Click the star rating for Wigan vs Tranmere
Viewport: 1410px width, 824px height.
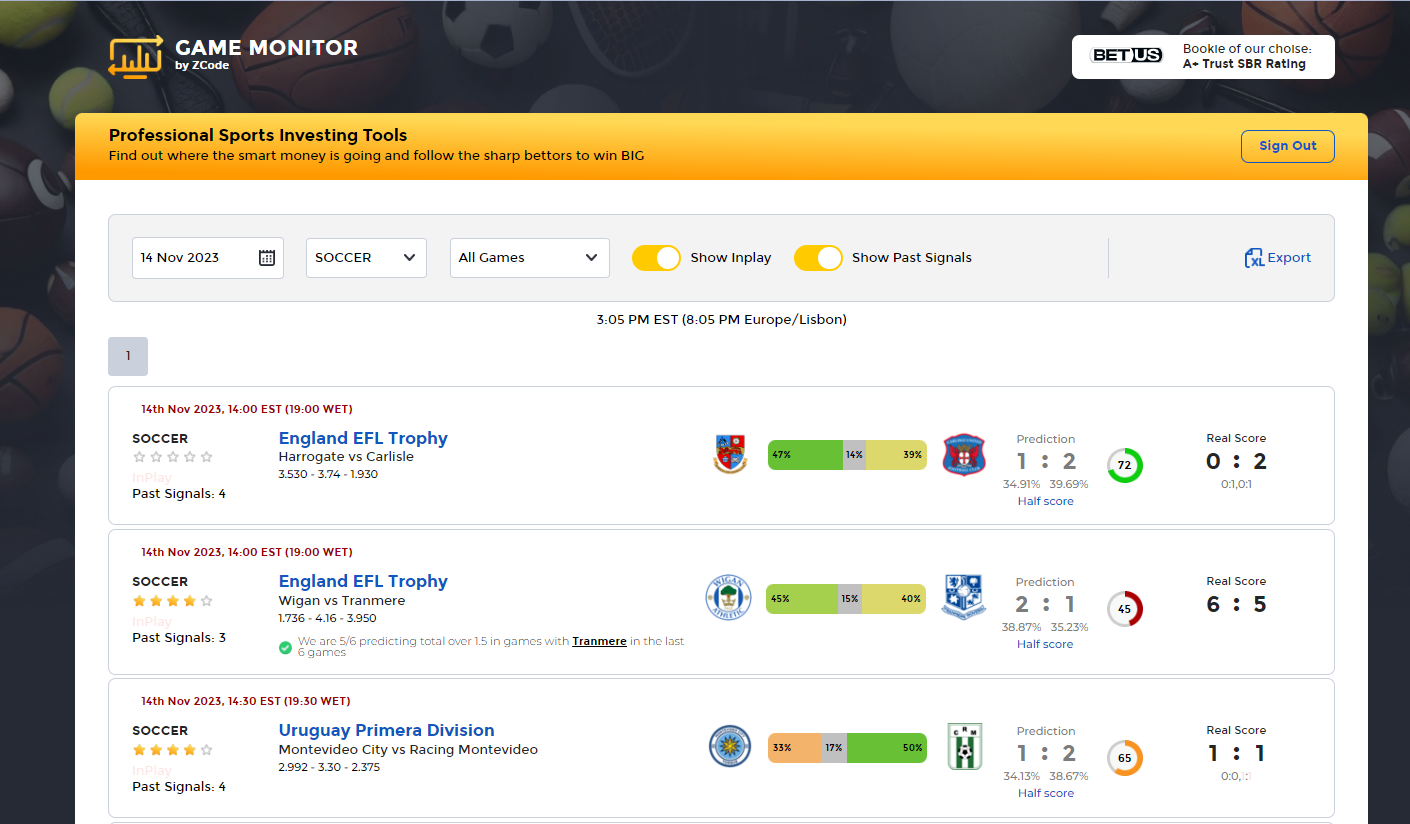[x=173, y=601]
